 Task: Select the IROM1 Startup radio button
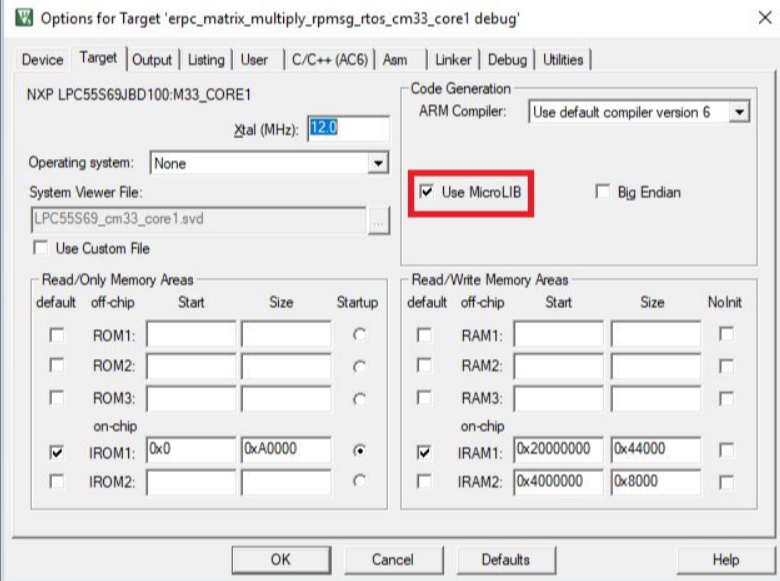pos(359,452)
